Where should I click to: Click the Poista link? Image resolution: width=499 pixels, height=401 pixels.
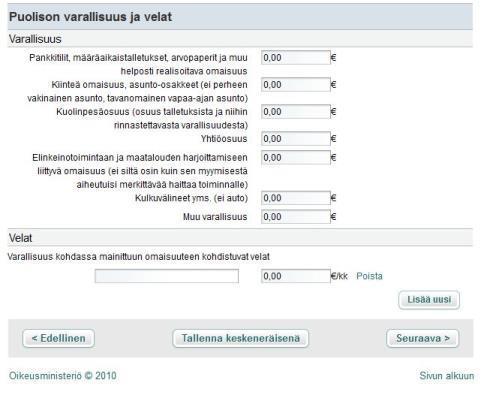click(369, 276)
